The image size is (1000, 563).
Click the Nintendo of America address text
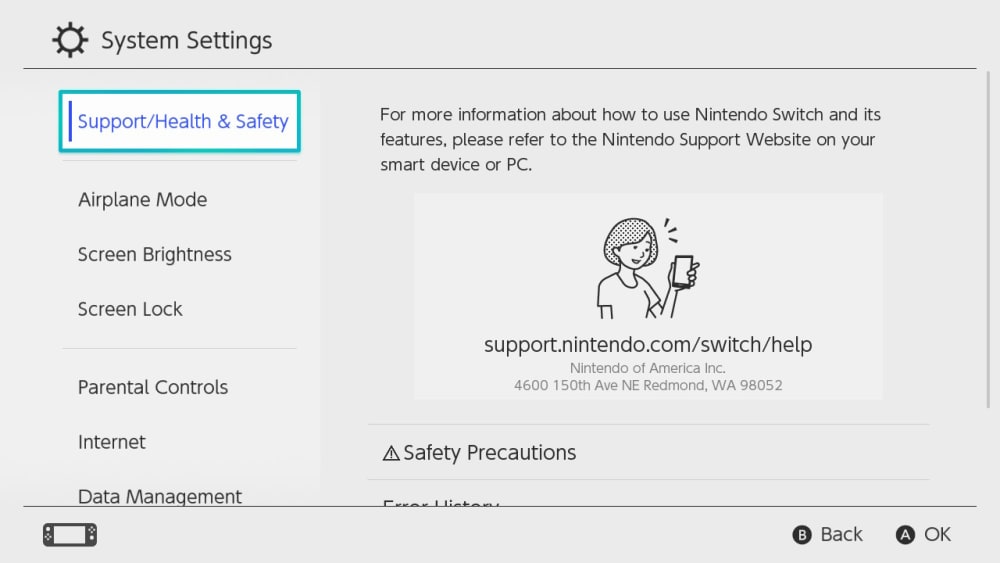pyautogui.click(x=648, y=377)
